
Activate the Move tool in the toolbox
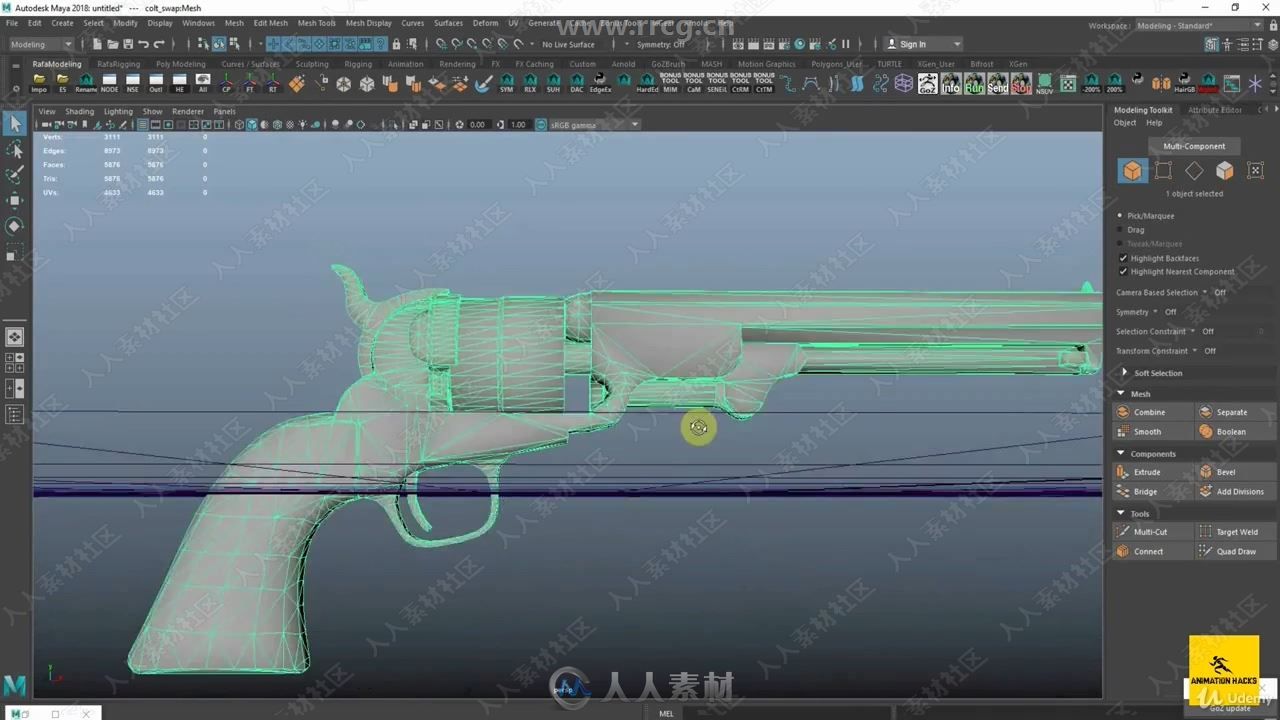[x=14, y=201]
